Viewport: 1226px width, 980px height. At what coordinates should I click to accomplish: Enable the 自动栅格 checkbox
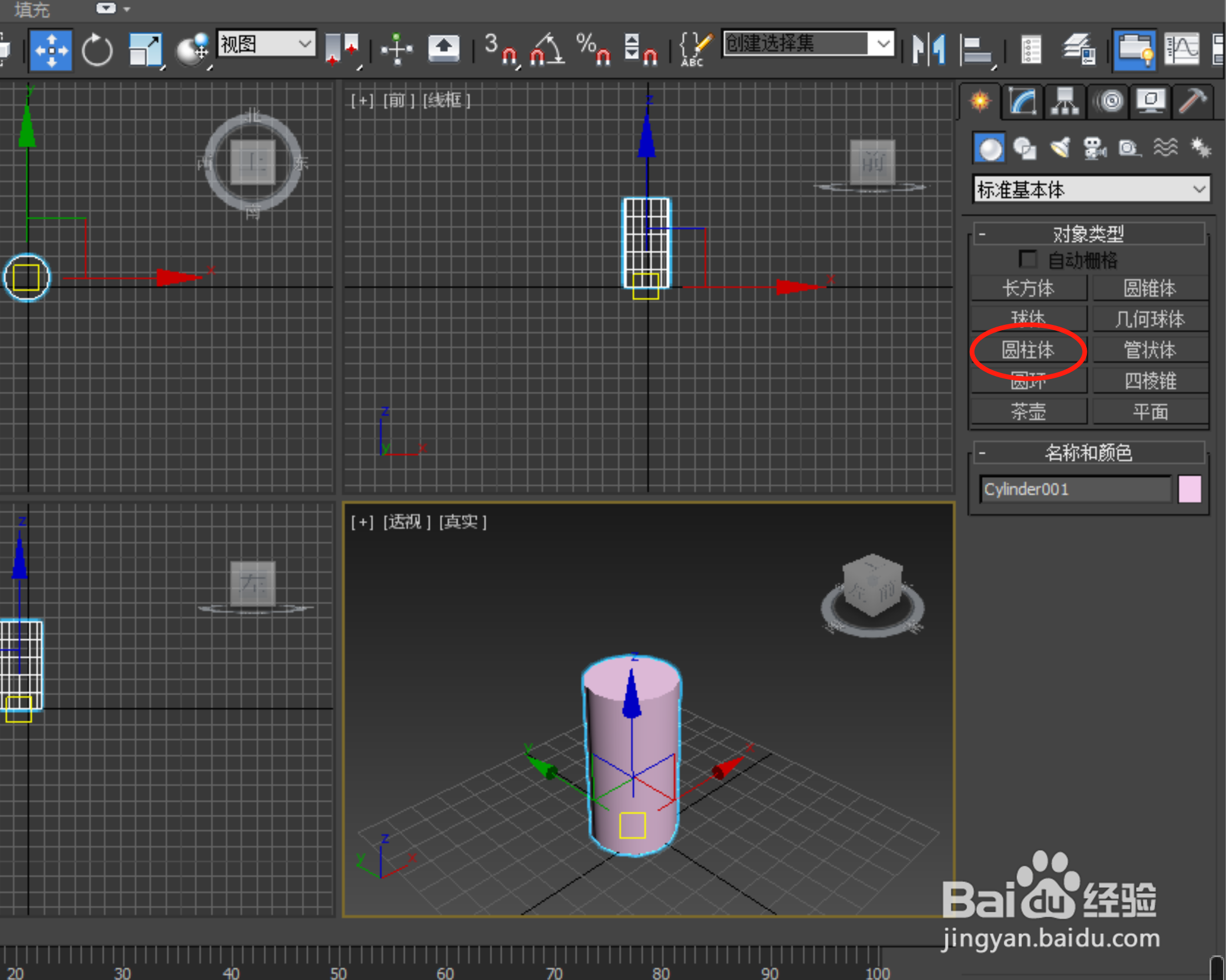coord(1028,259)
